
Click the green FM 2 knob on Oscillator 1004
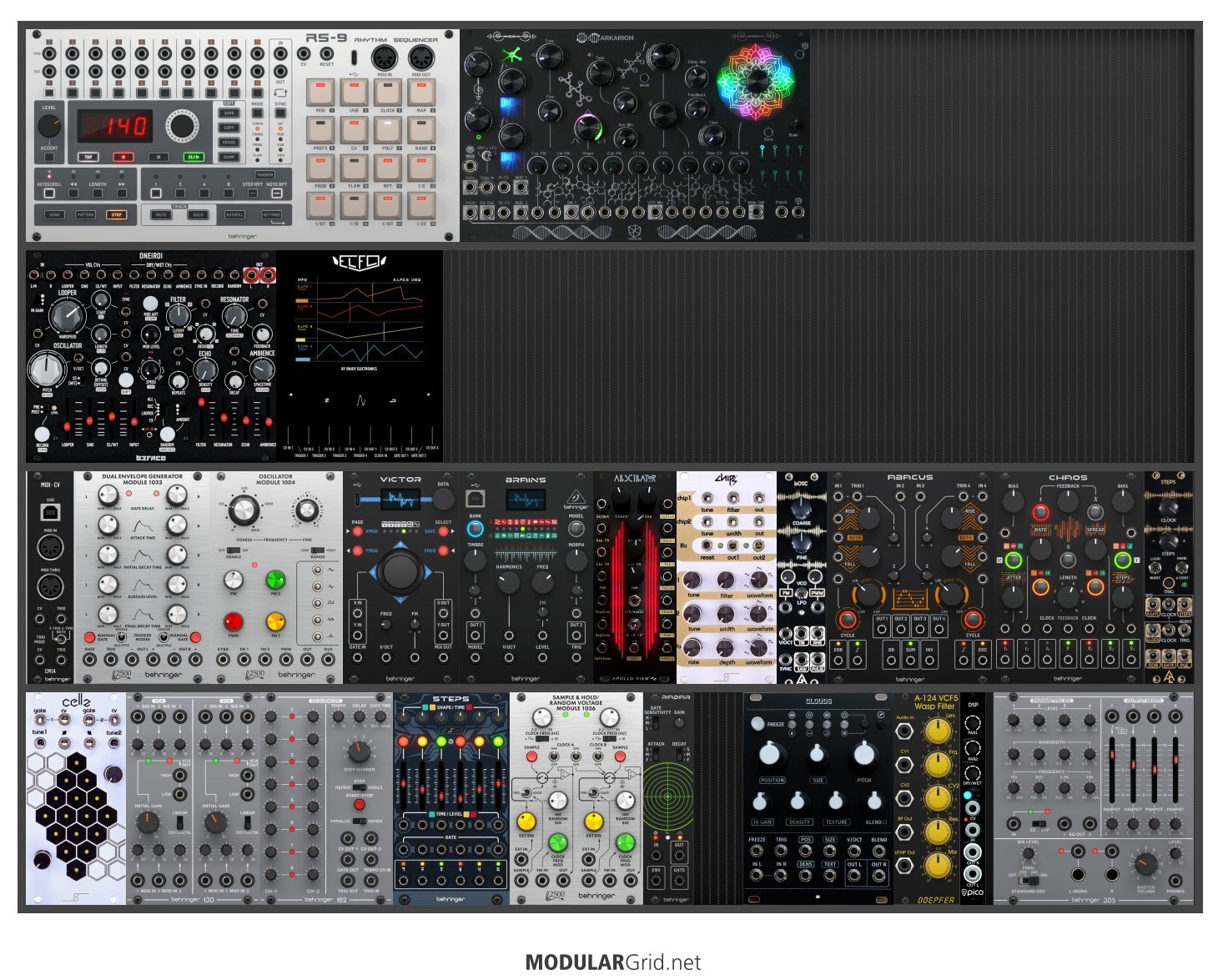pos(274,580)
